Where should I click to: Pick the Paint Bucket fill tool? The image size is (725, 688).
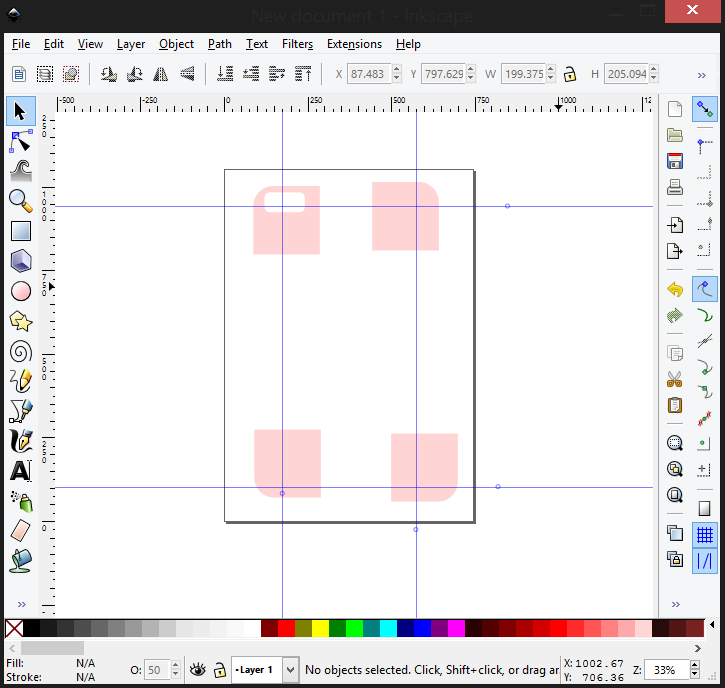(20, 561)
